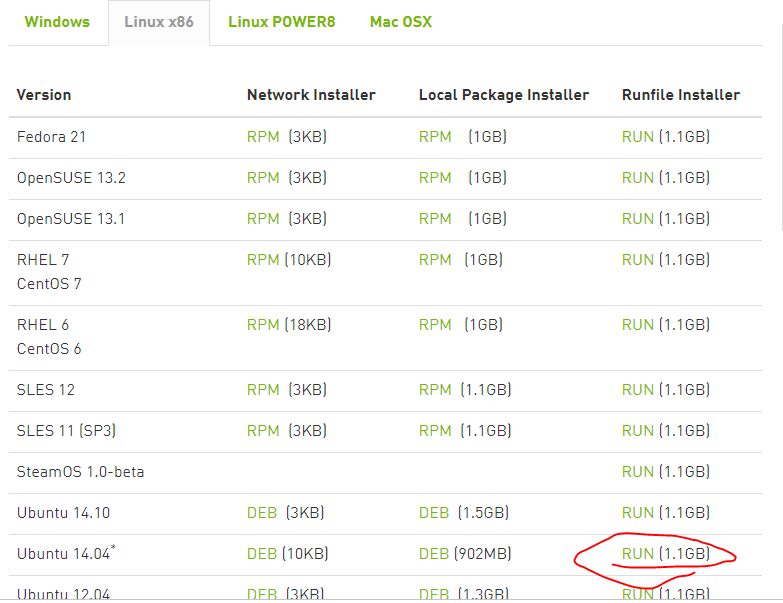
Task: Download Ubuntu 14.04 network installer DEB (10KB)
Action: pyautogui.click(x=262, y=554)
